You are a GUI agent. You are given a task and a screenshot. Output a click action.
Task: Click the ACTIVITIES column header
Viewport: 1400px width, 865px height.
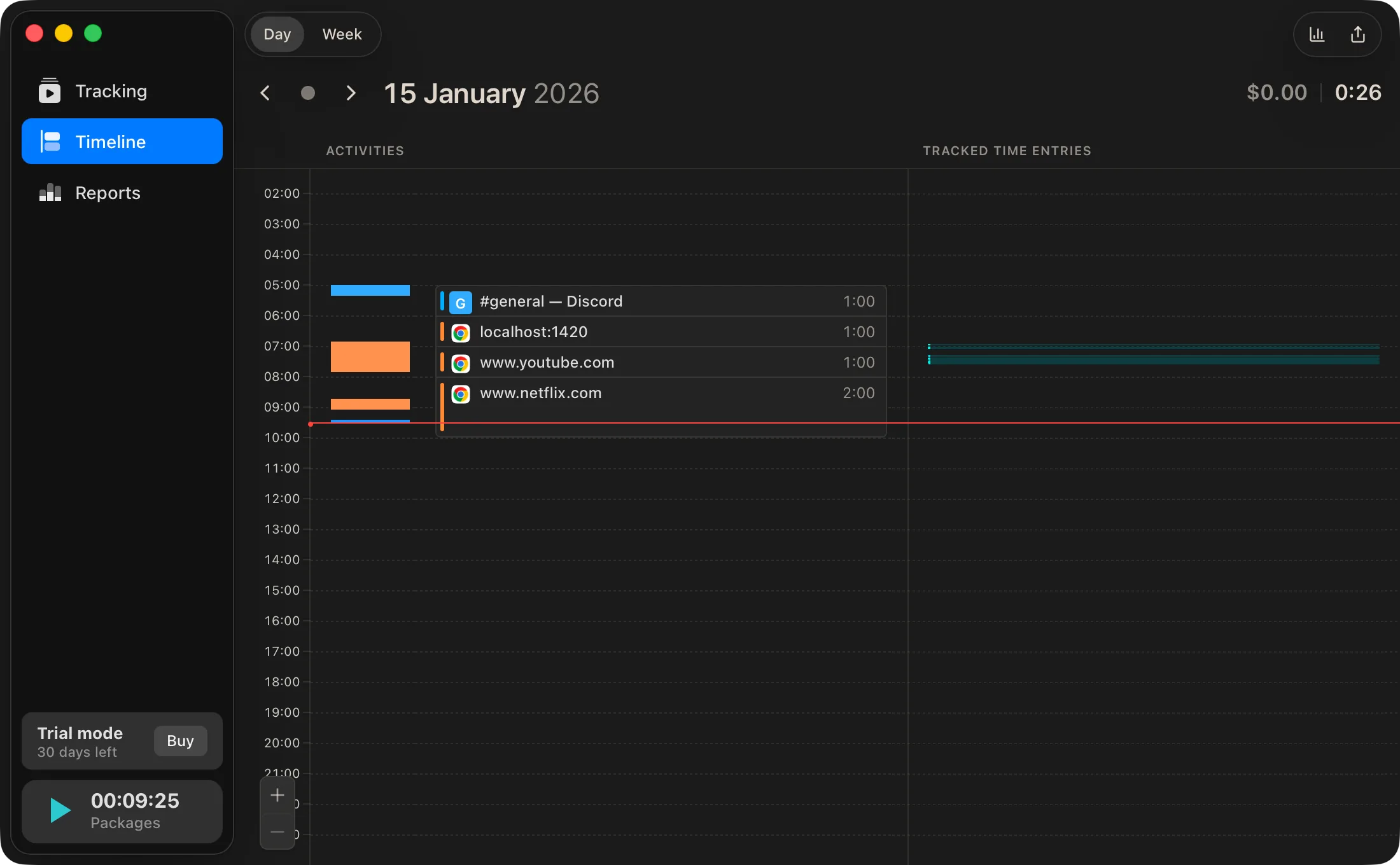click(365, 151)
